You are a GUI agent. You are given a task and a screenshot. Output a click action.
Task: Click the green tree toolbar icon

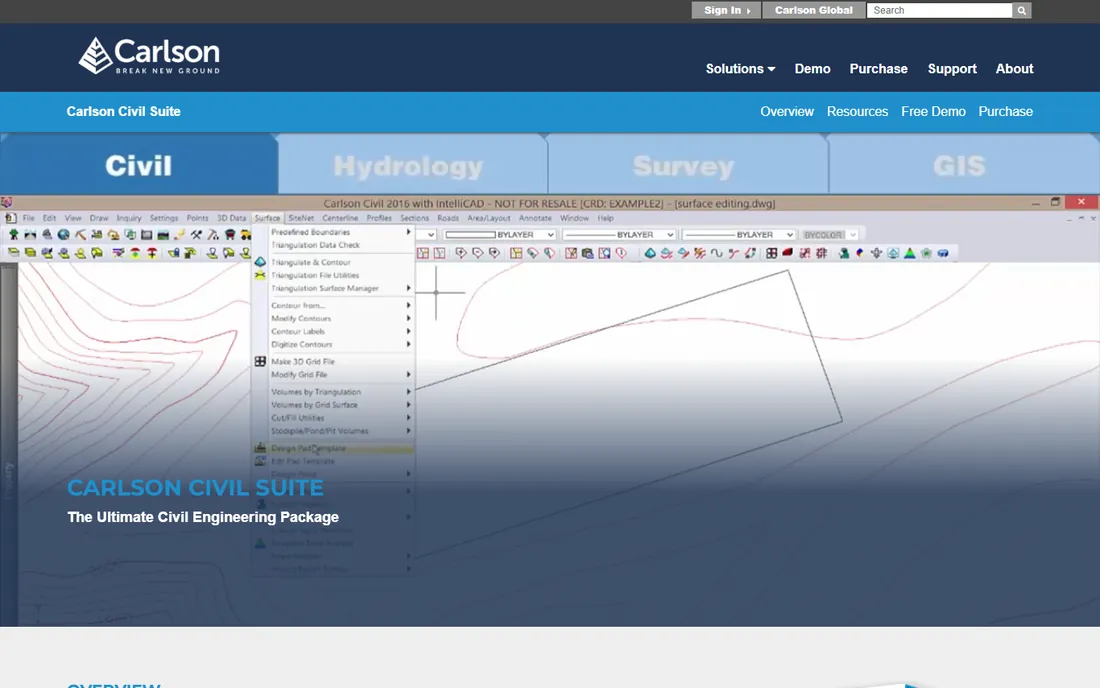click(x=13, y=234)
